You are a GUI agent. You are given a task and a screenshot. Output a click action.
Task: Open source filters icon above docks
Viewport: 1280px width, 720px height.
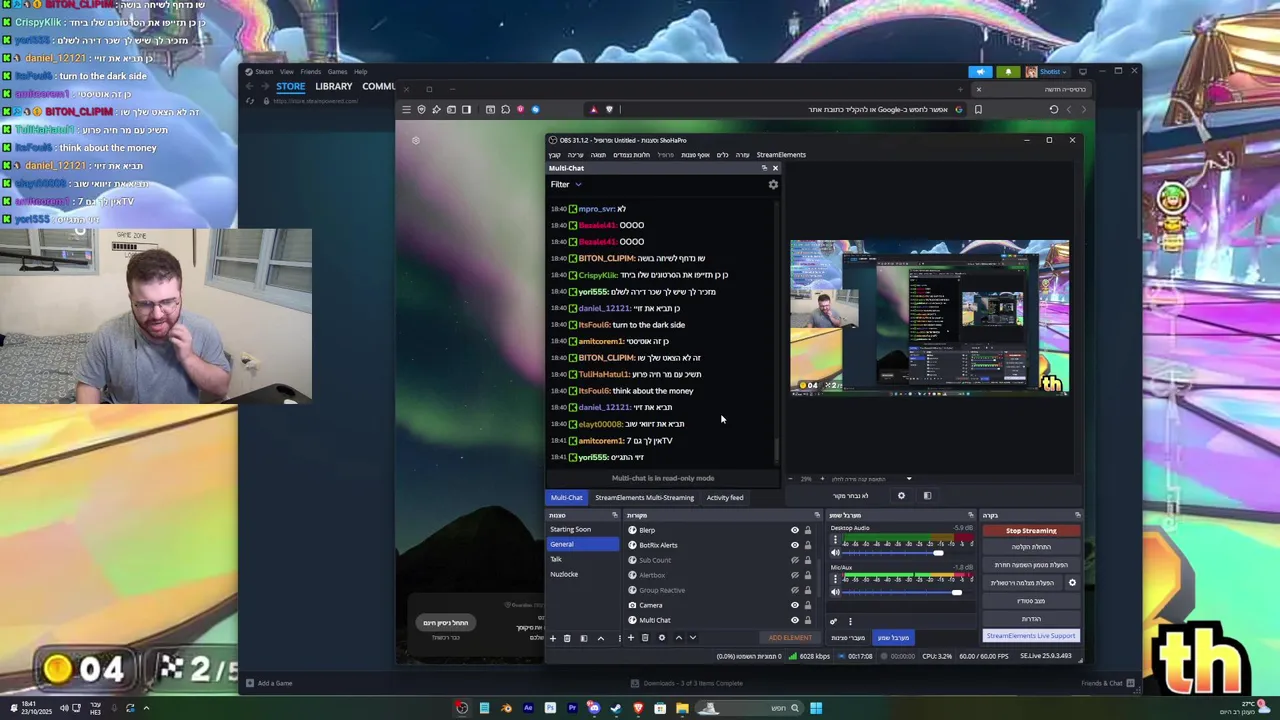point(927,496)
